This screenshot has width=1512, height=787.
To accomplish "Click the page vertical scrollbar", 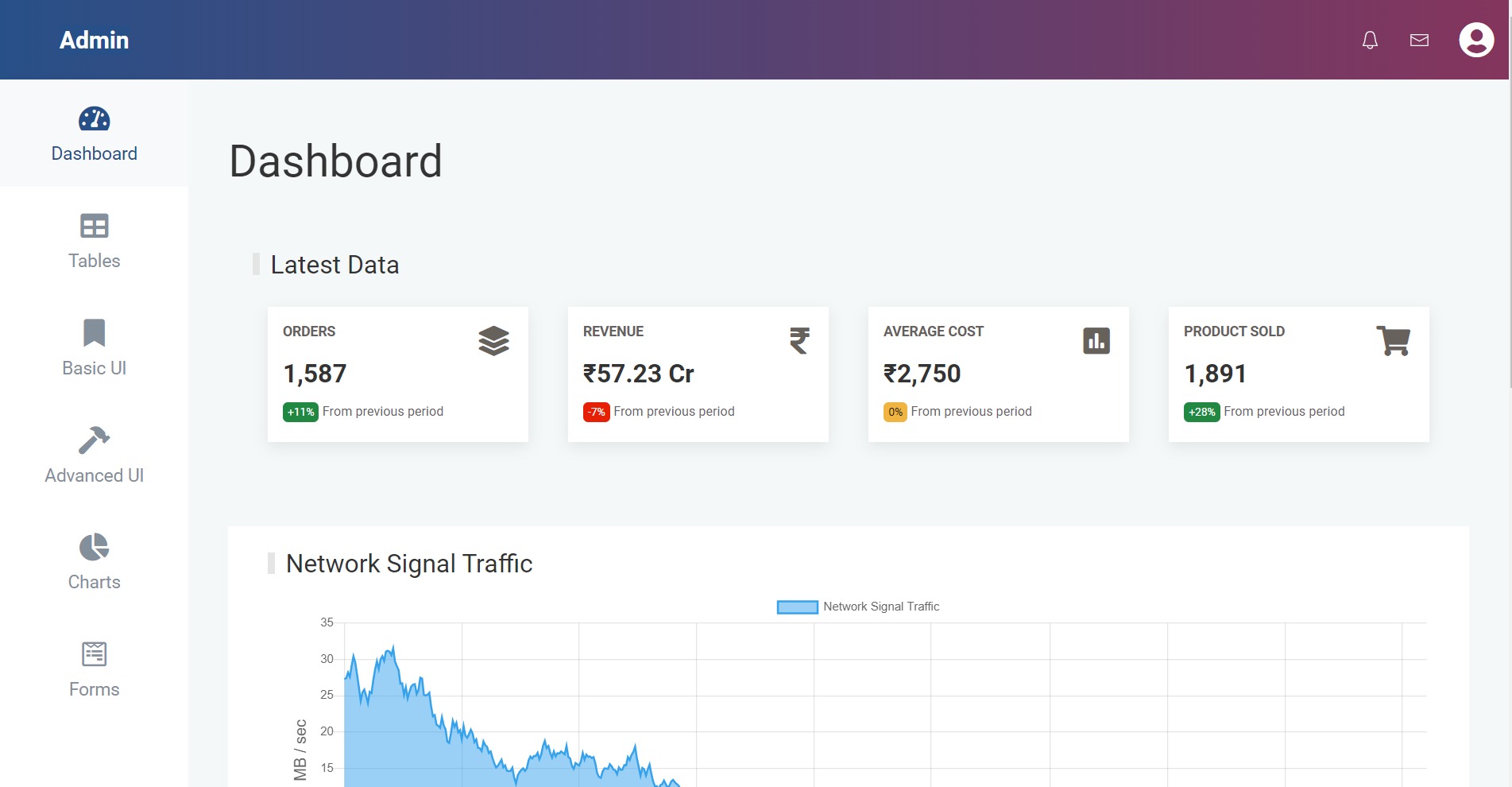I will pyautogui.click(x=1510, y=238).
